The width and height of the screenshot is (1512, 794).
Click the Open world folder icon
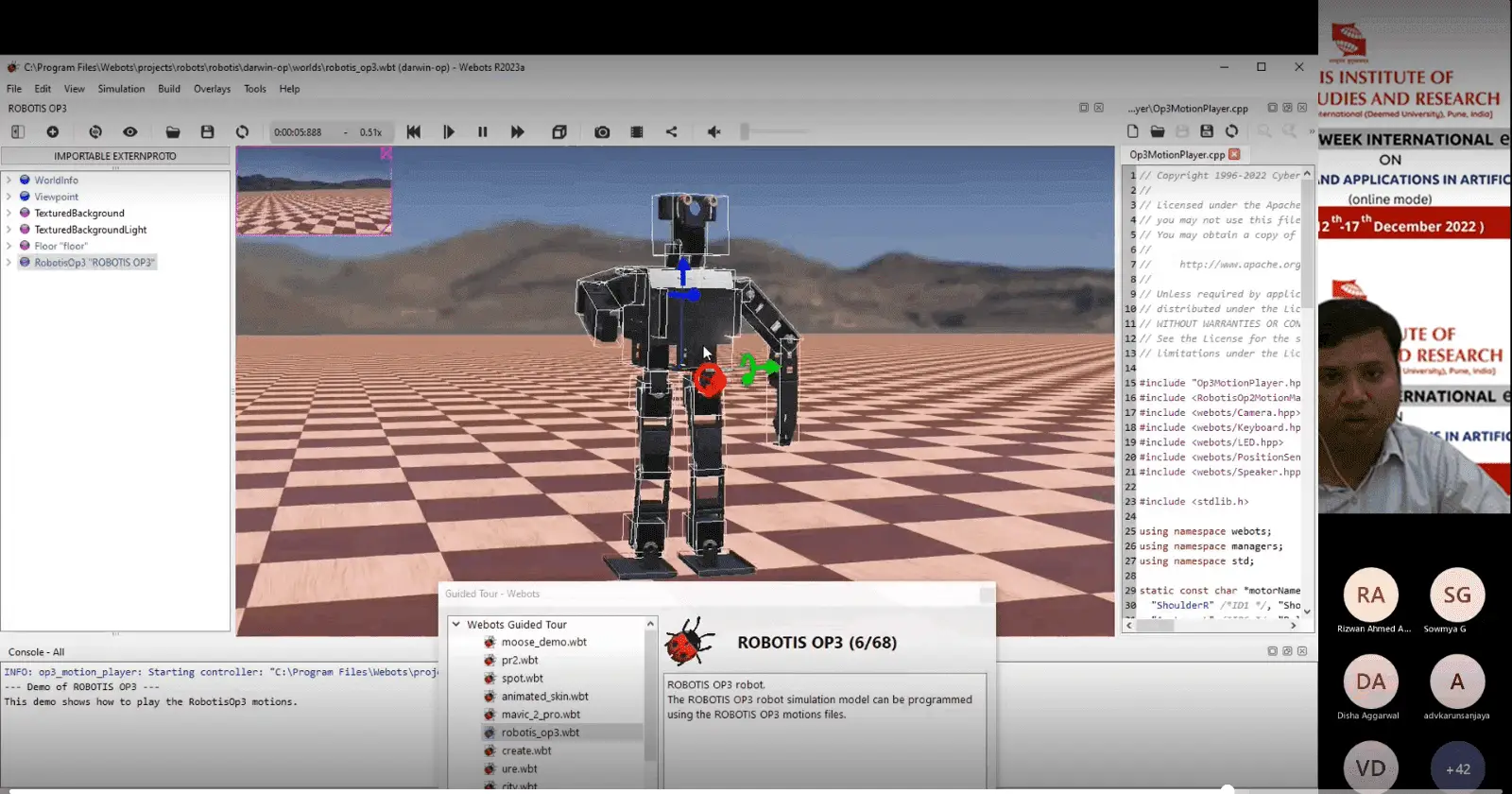click(x=173, y=132)
